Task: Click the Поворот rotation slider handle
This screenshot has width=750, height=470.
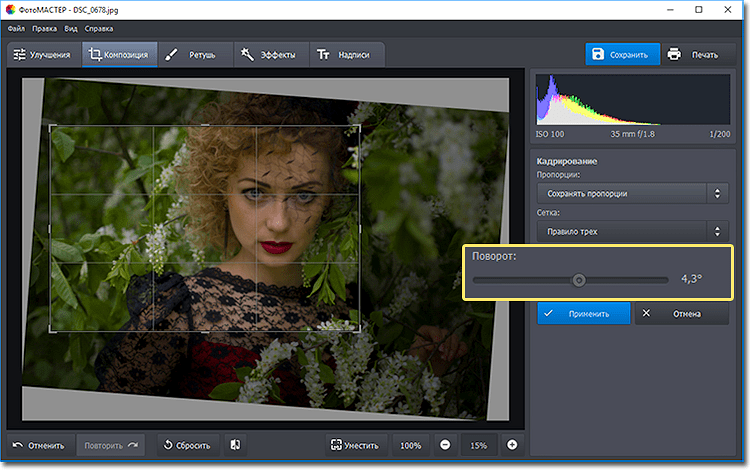Action: click(x=578, y=280)
